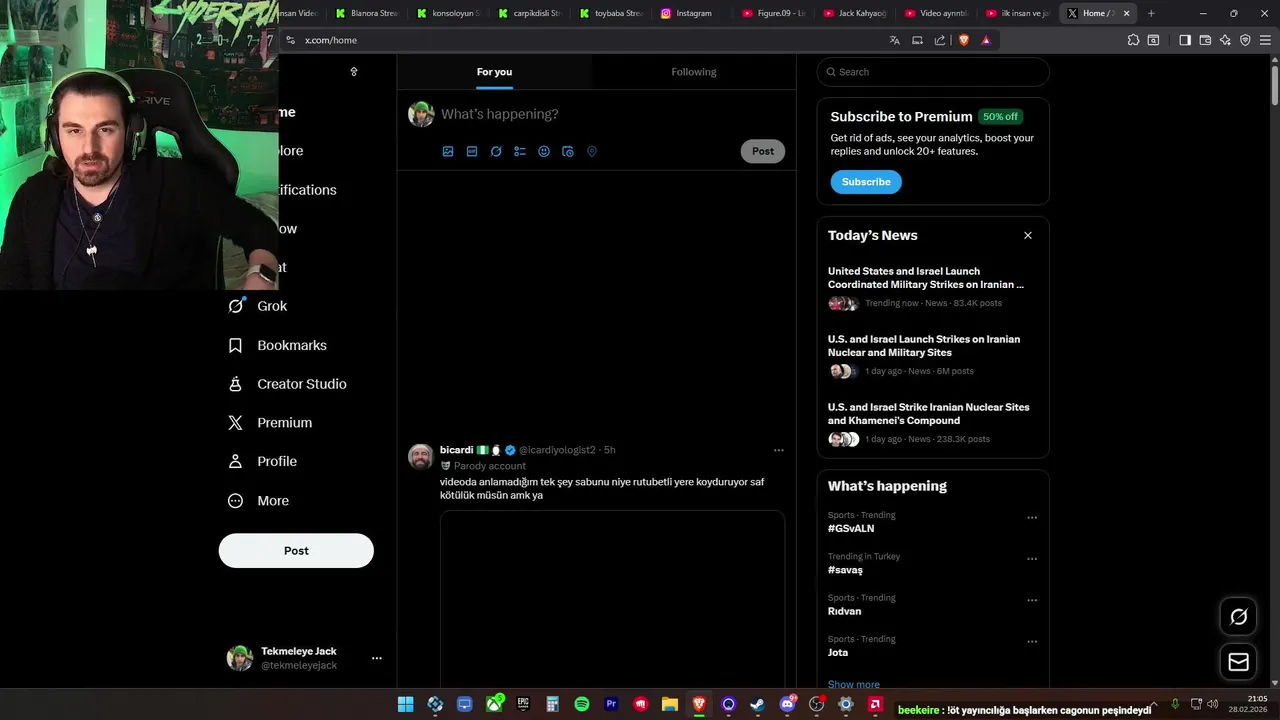This screenshot has height=720, width=1280.
Task: Add an image via media icon
Action: 448,151
